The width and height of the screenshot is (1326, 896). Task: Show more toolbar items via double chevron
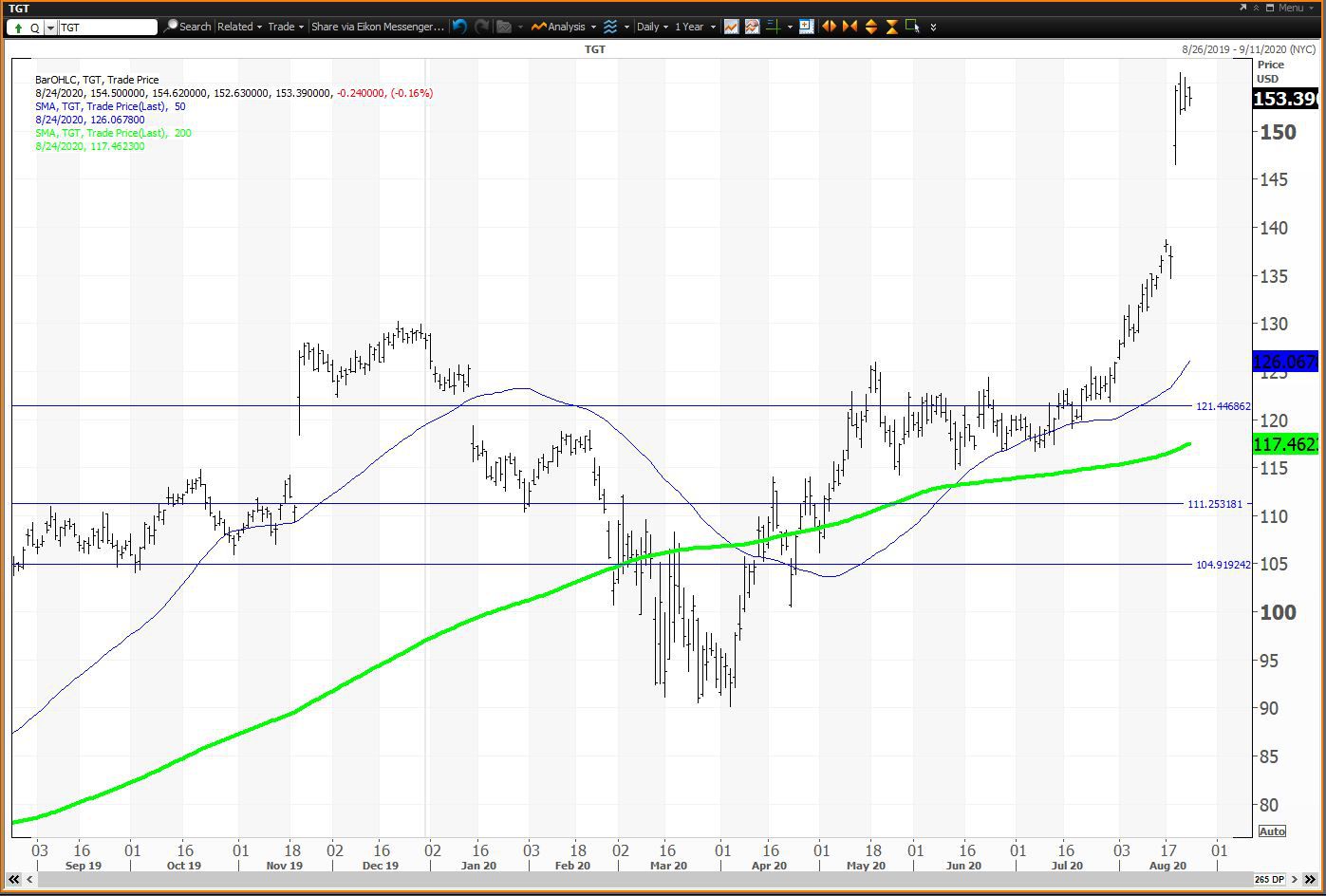(x=933, y=28)
